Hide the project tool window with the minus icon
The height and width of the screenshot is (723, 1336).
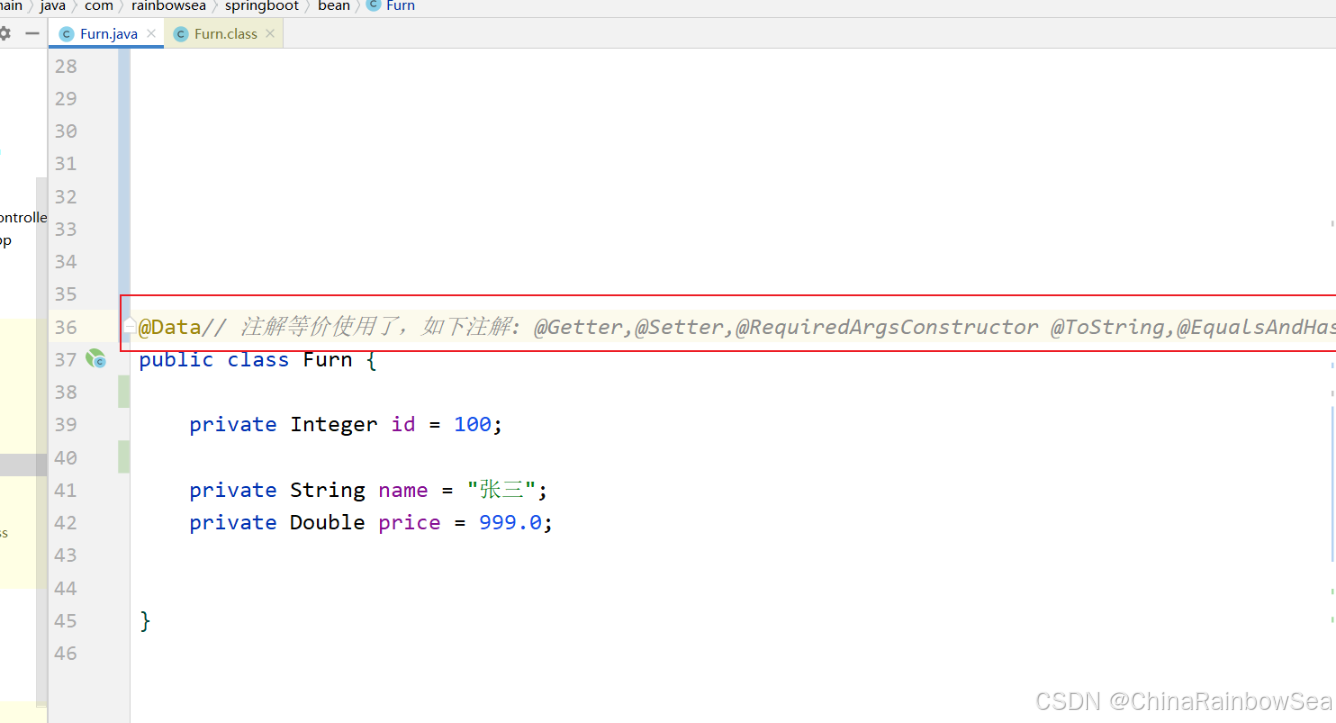coord(32,33)
